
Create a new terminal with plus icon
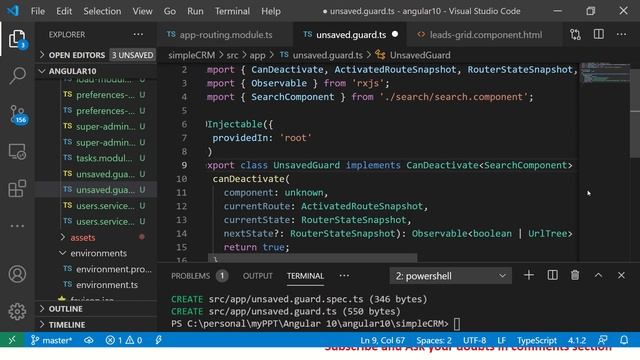529,276
